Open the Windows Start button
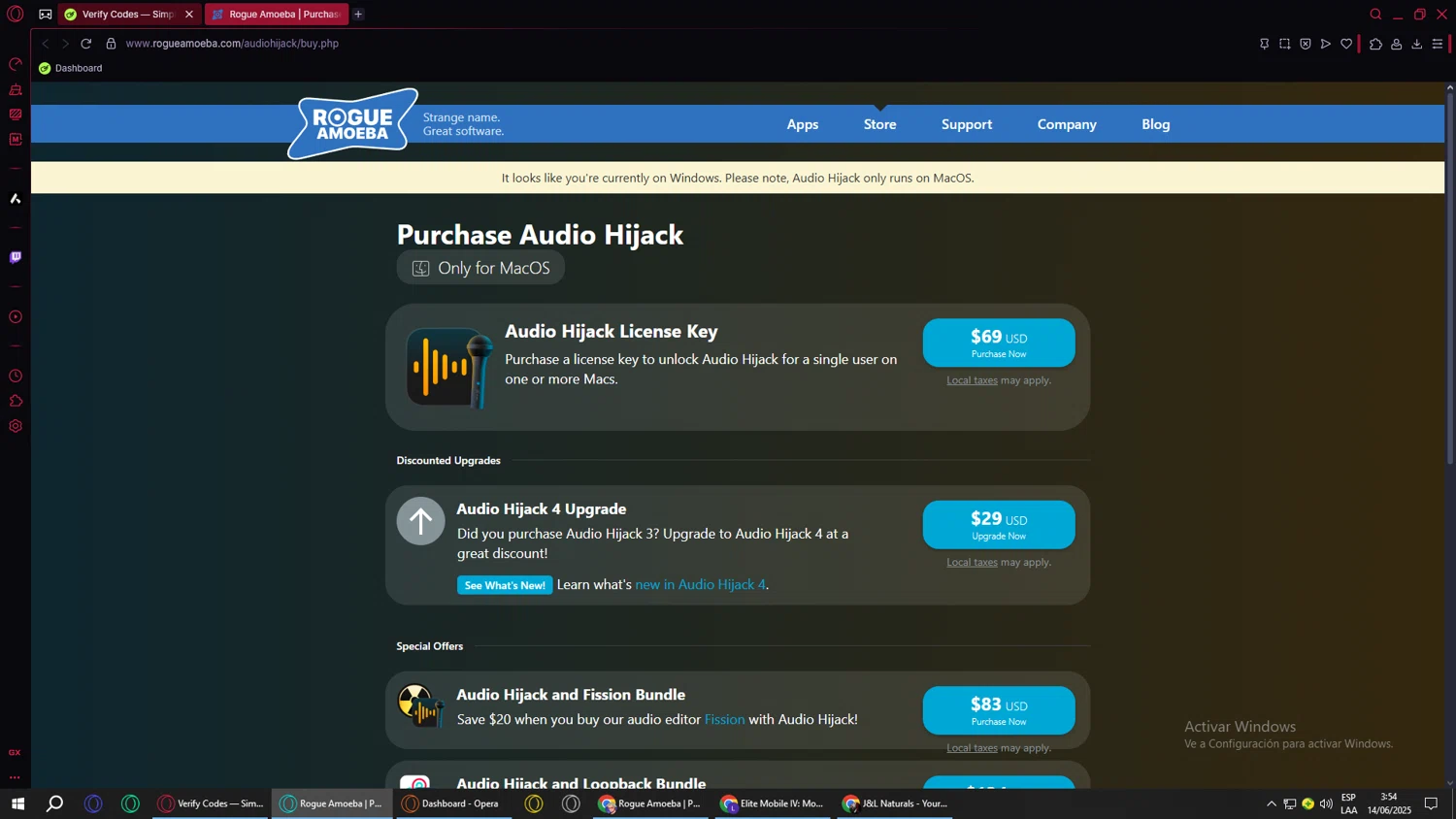 pyautogui.click(x=17, y=803)
